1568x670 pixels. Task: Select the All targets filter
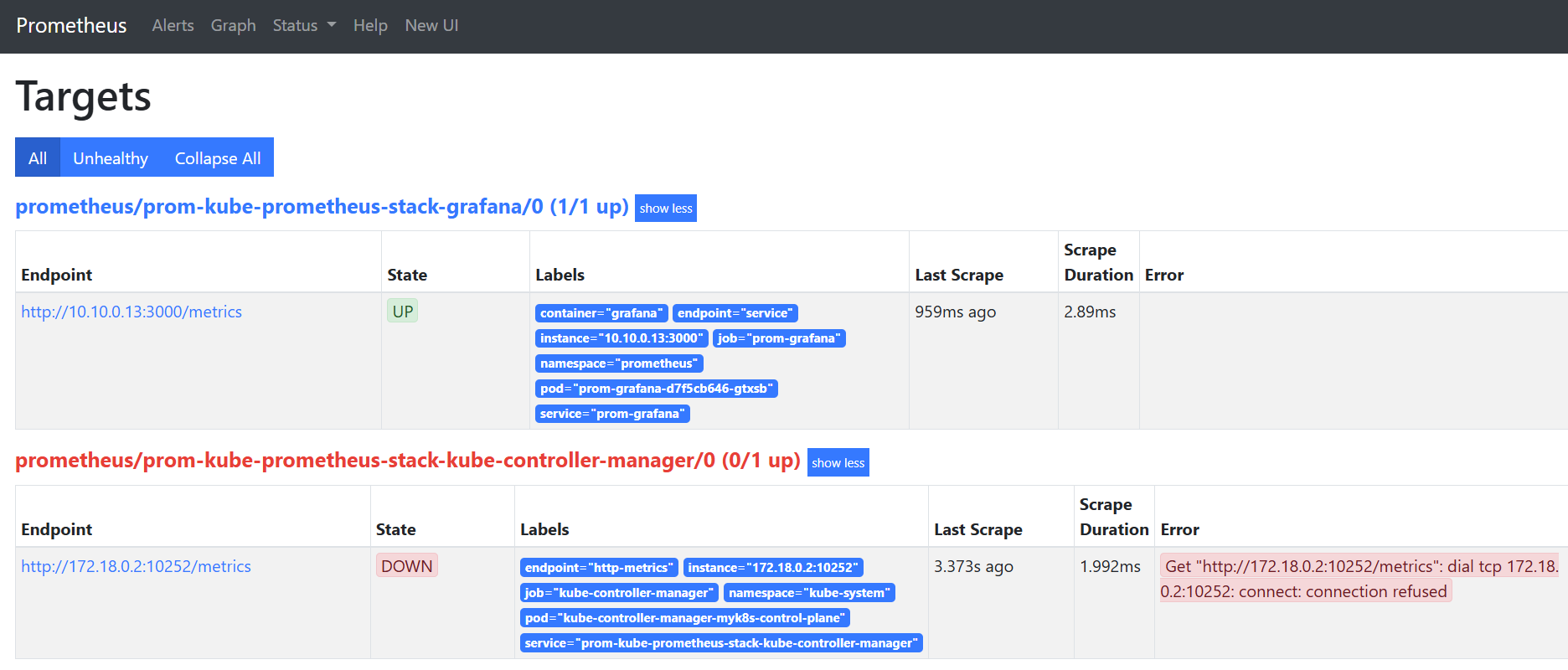coord(38,157)
